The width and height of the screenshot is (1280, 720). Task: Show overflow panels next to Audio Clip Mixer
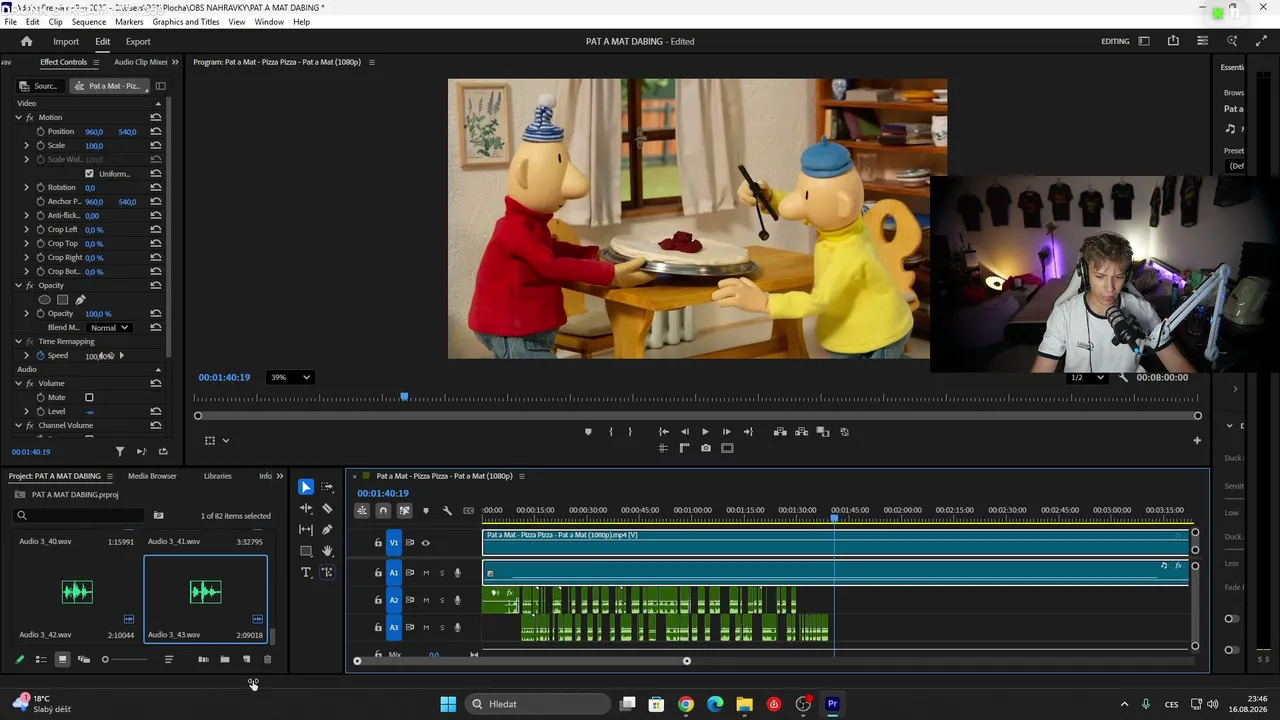pyautogui.click(x=175, y=62)
